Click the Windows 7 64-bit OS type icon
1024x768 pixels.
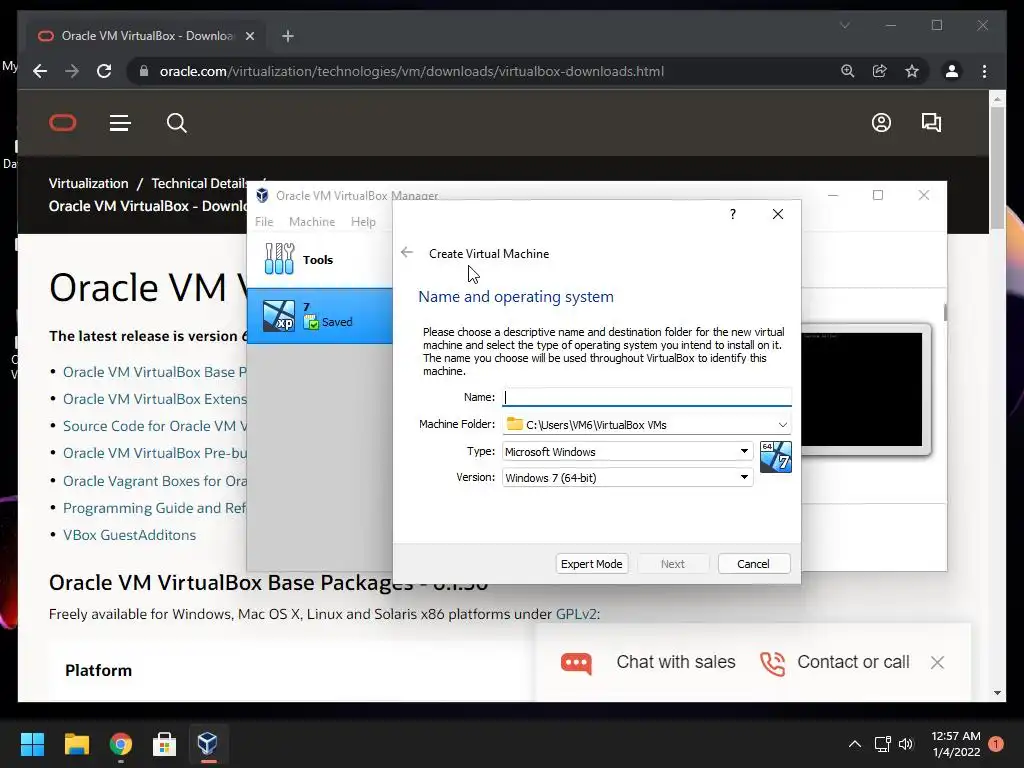(776, 456)
